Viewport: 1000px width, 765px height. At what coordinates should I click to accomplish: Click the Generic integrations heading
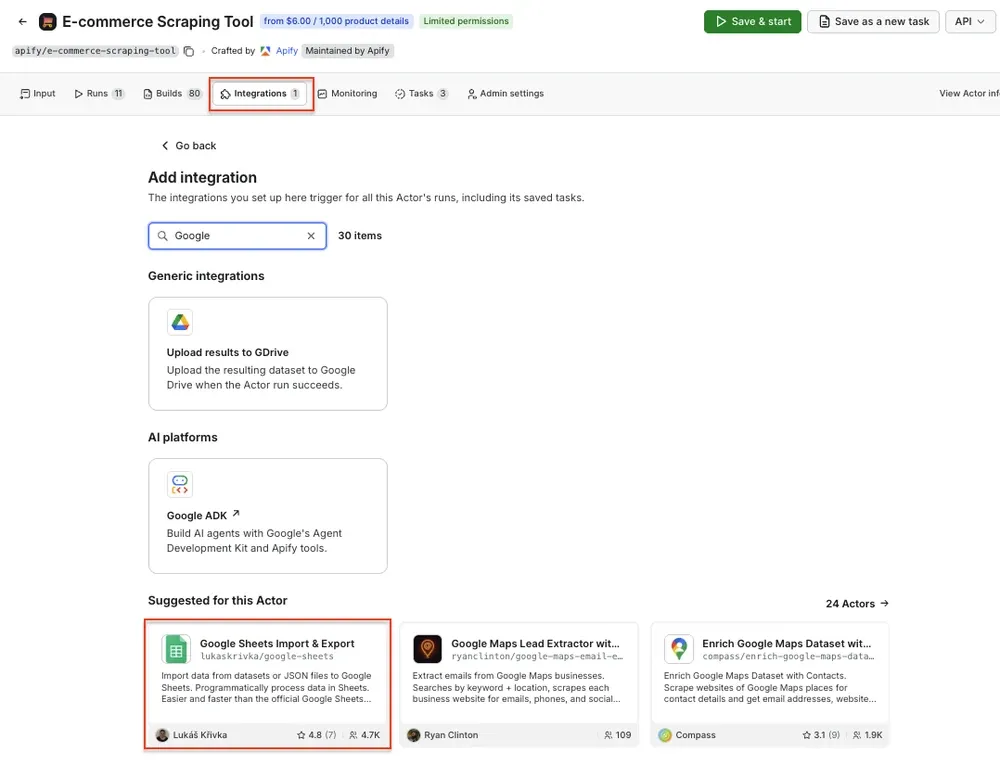[206, 276]
